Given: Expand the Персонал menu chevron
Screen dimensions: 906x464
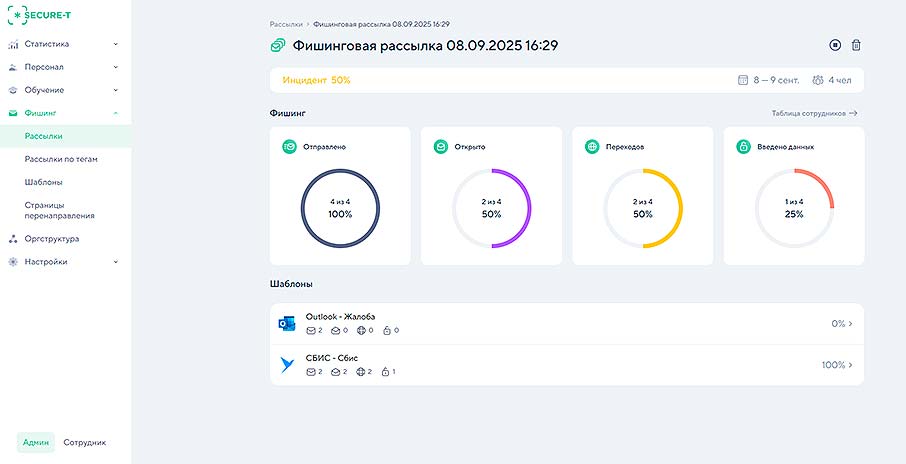Looking at the screenshot, I should pos(116,67).
